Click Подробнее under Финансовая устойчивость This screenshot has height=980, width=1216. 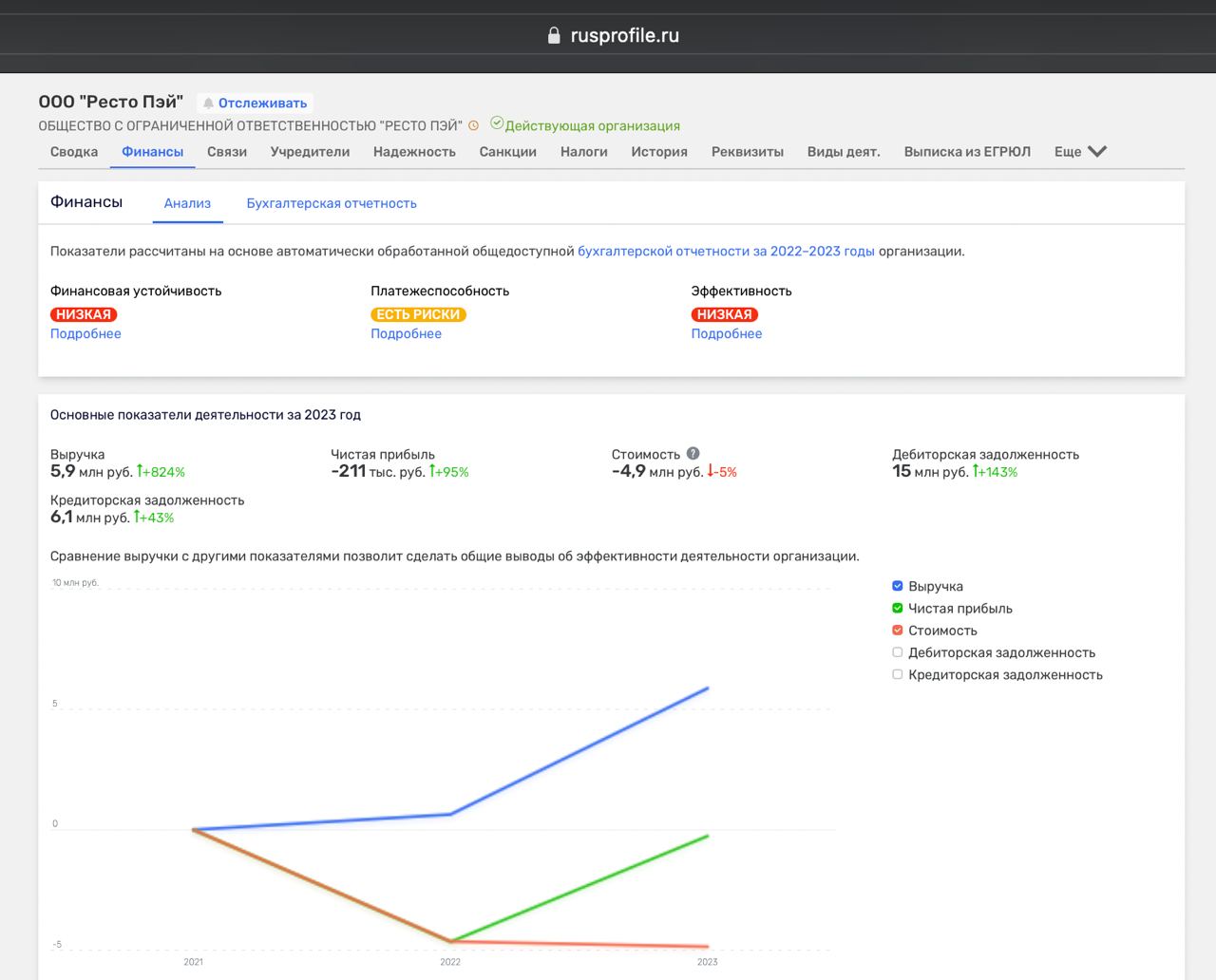(x=85, y=333)
